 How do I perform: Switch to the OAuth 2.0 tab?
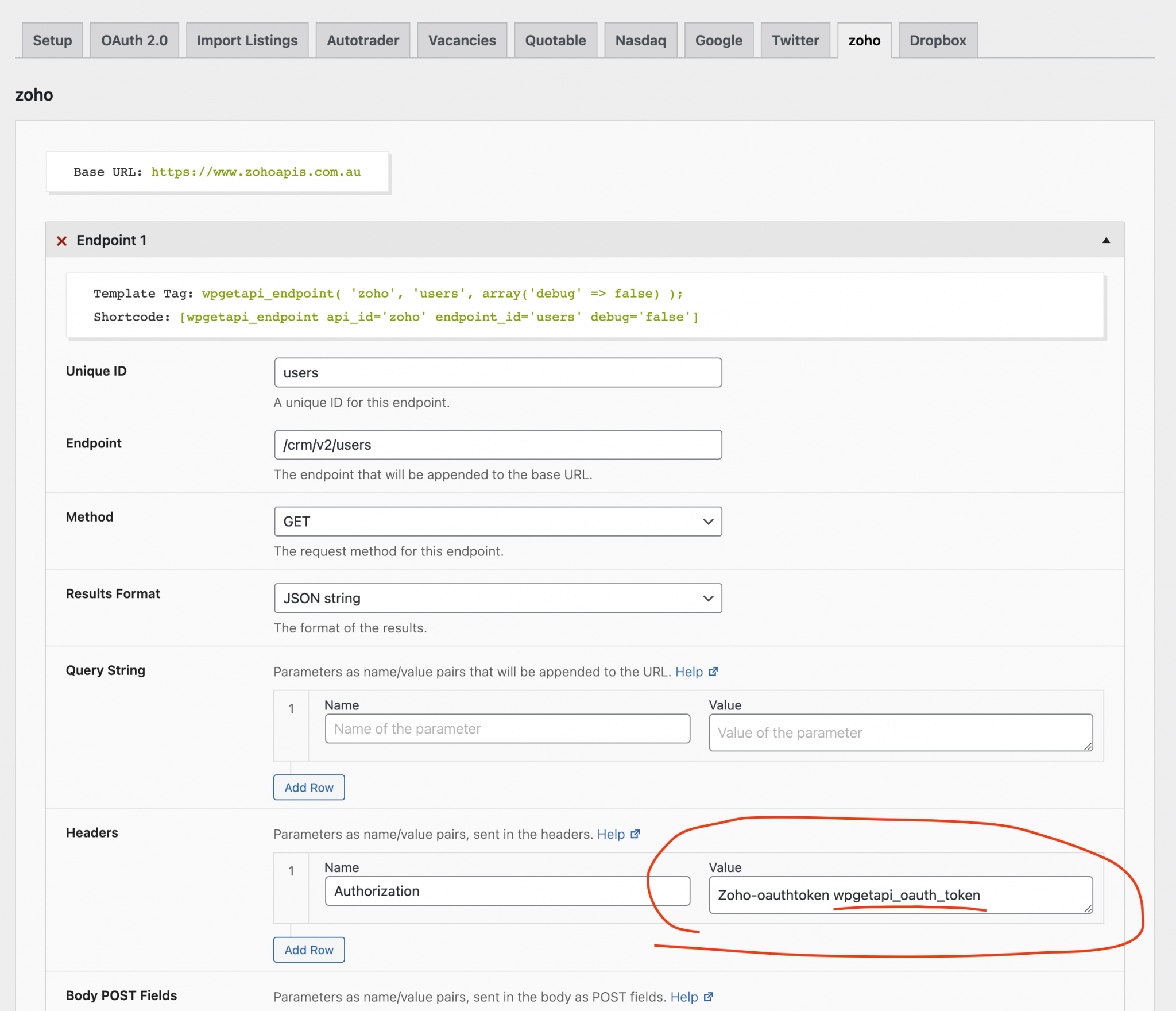point(134,40)
